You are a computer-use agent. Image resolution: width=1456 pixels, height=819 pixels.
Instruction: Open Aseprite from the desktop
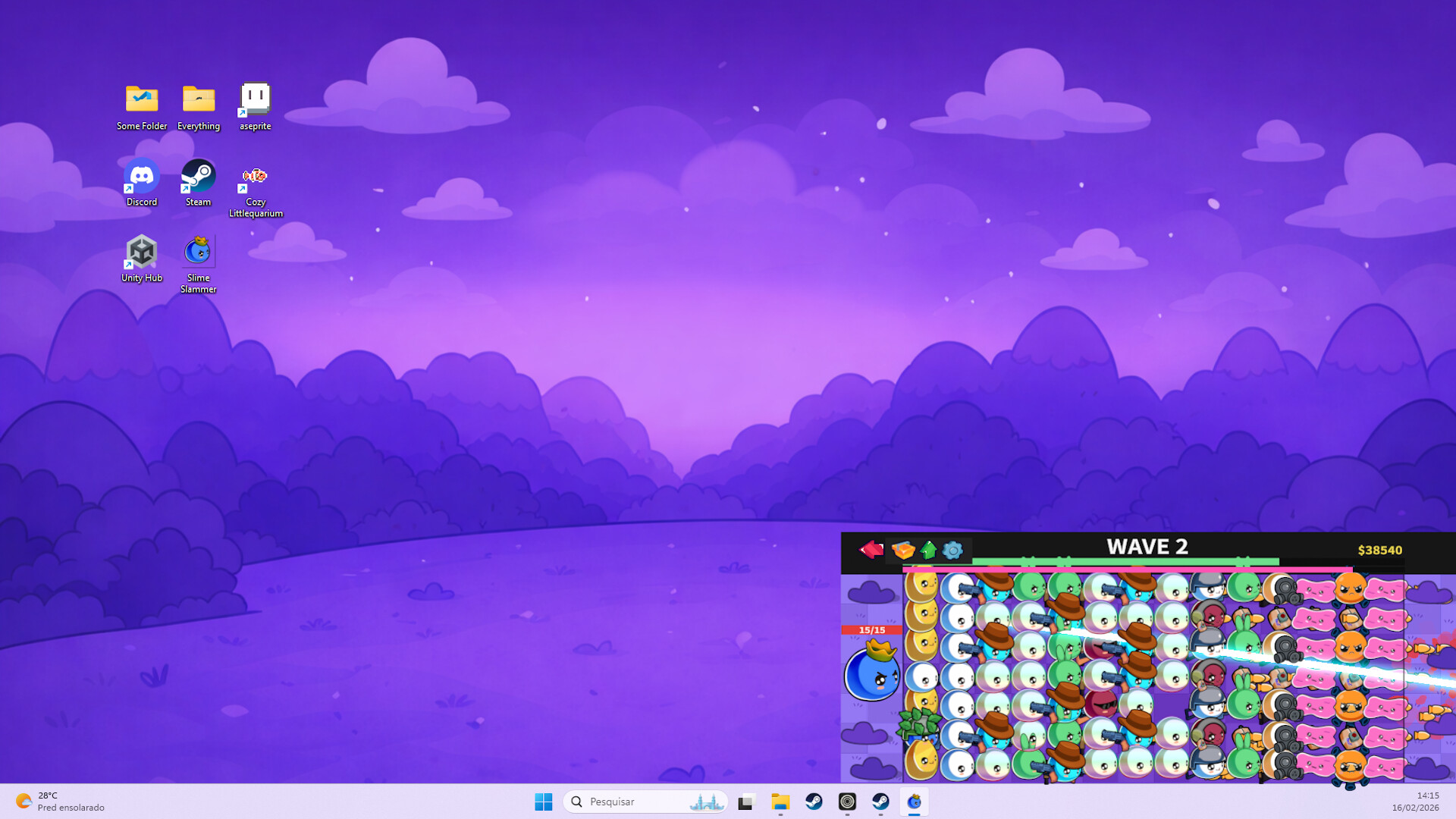(254, 99)
